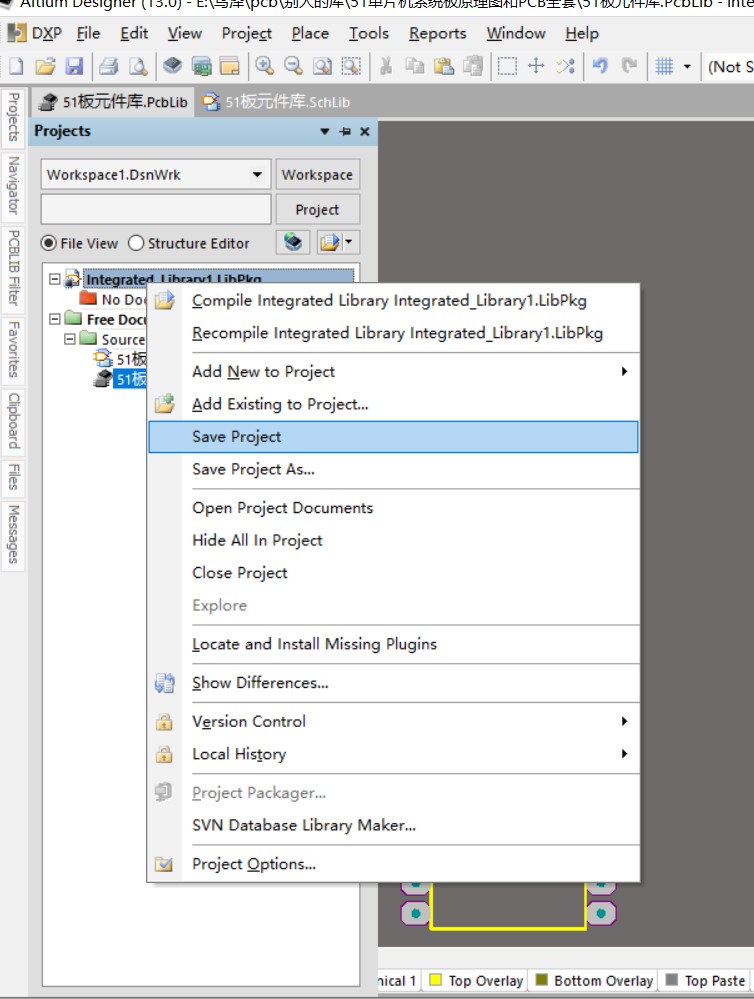Save with the floppy disk icon
This screenshot has height=999, width=754.
click(x=75, y=66)
